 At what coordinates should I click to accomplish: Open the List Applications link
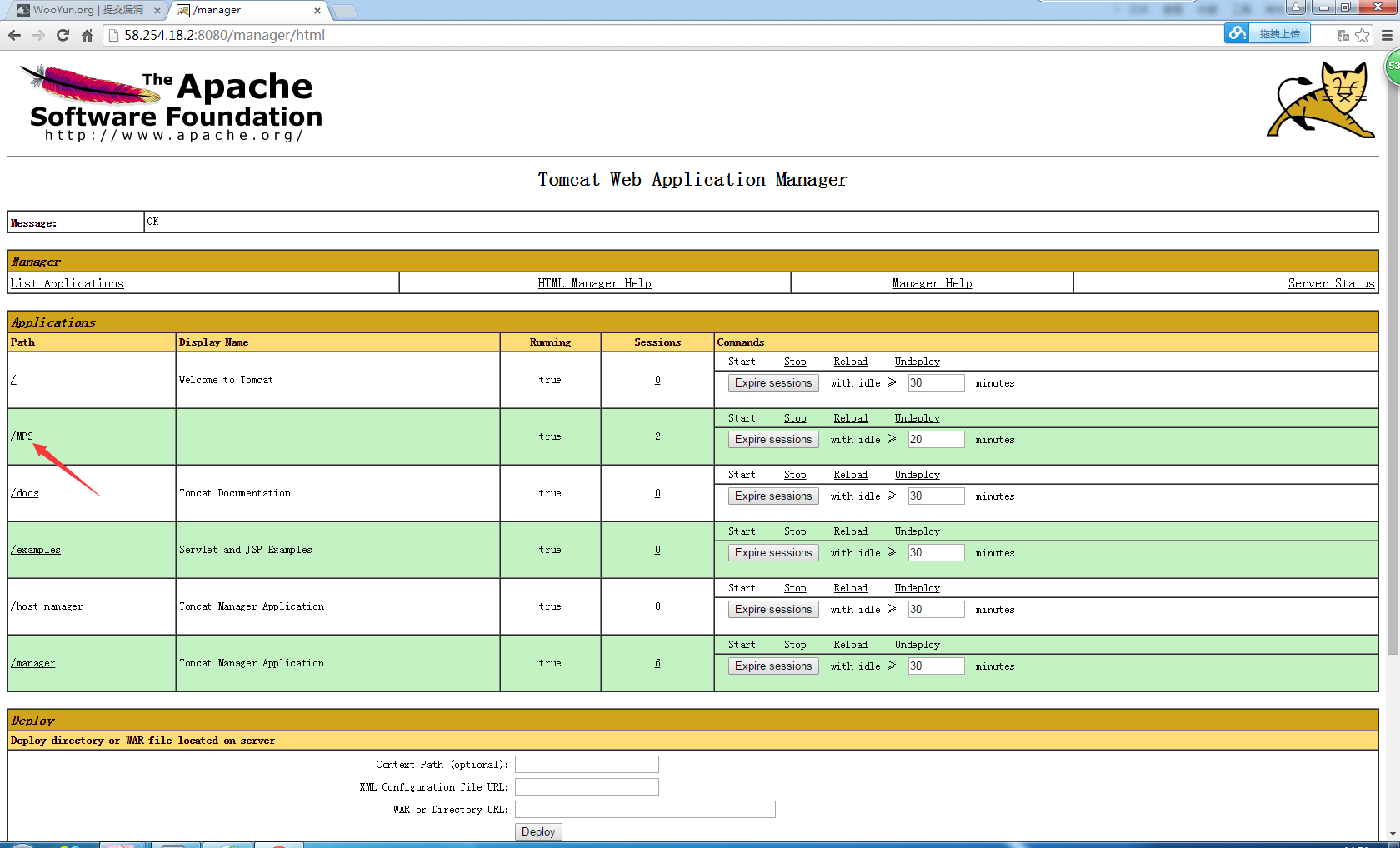click(x=67, y=283)
